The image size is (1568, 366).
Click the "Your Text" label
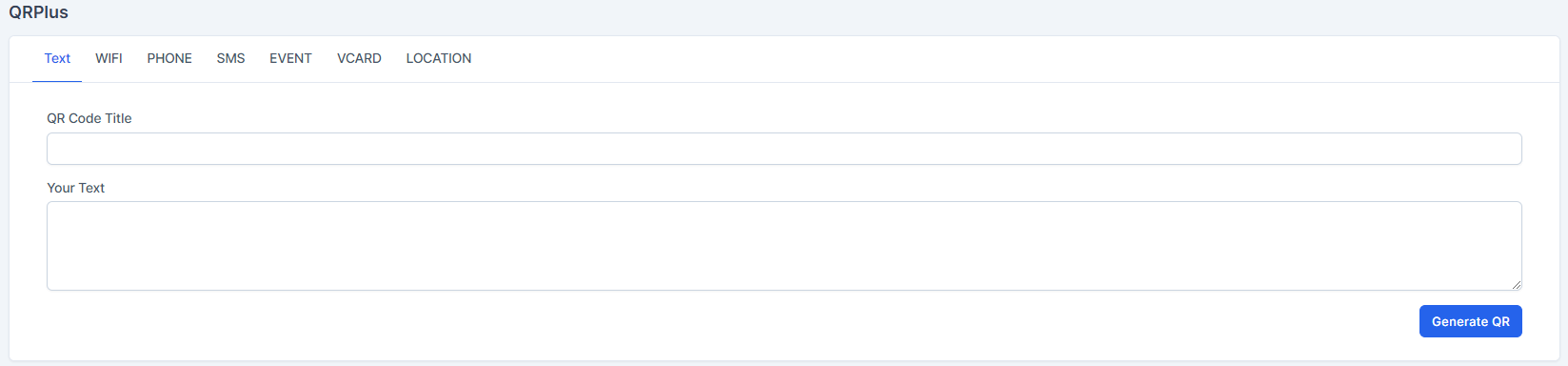pos(76,188)
